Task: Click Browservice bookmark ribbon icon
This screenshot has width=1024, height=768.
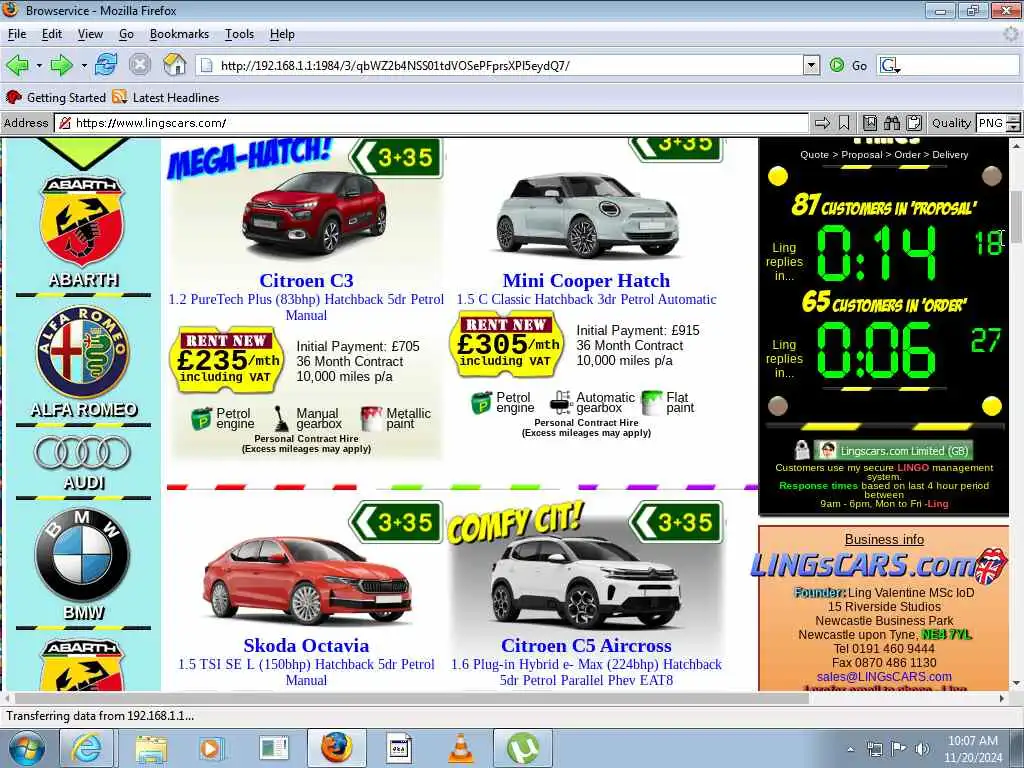Action: 844,123
